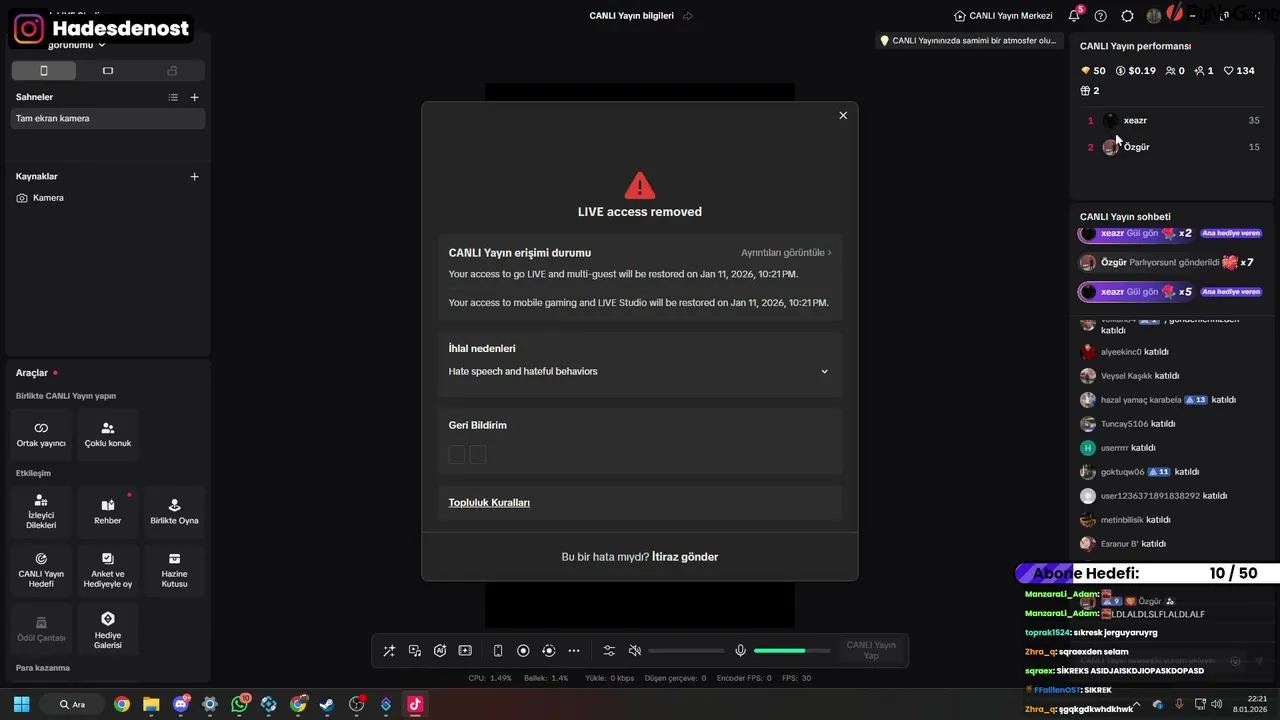Open the notifications bell icon
The width and height of the screenshot is (1280, 720).
coord(1074,16)
